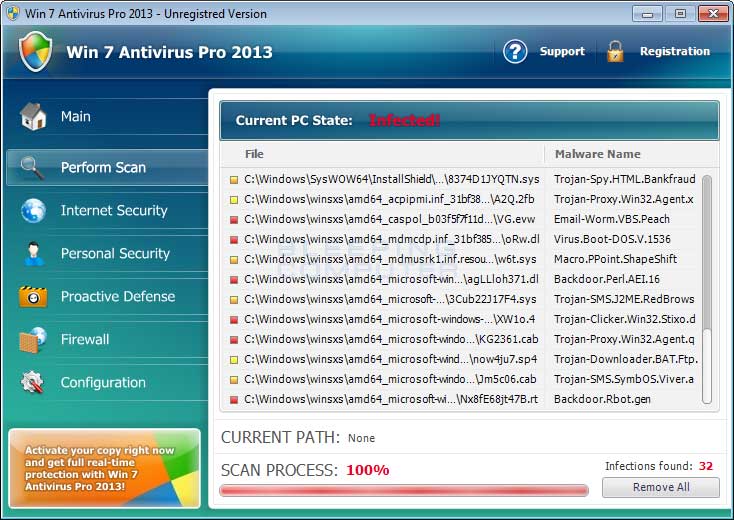Click file path ending 8374D1JYQTN.sys
Viewport: 734px width, 520px height.
coord(391,179)
